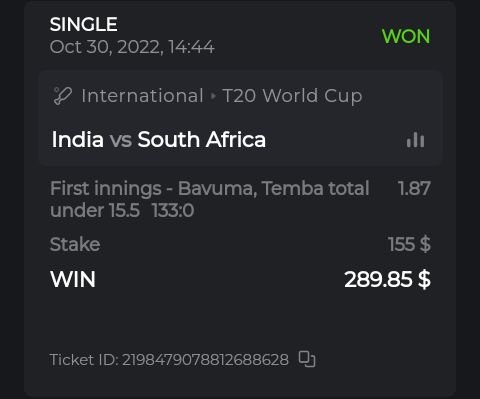This screenshot has height=399, width=480.
Task: Click the cricket bat sport icon
Action: pos(63,96)
